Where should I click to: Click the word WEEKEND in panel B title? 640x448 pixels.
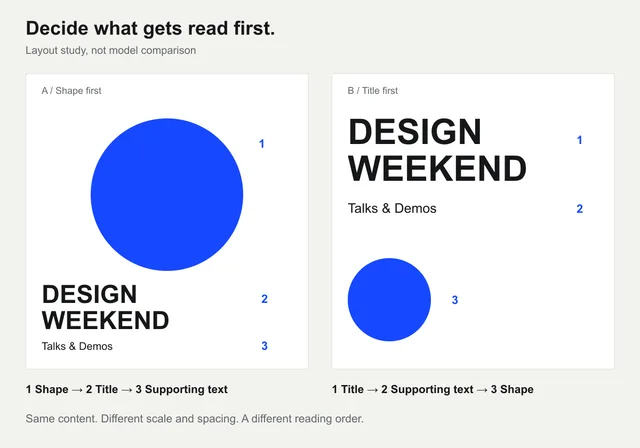coord(437,169)
